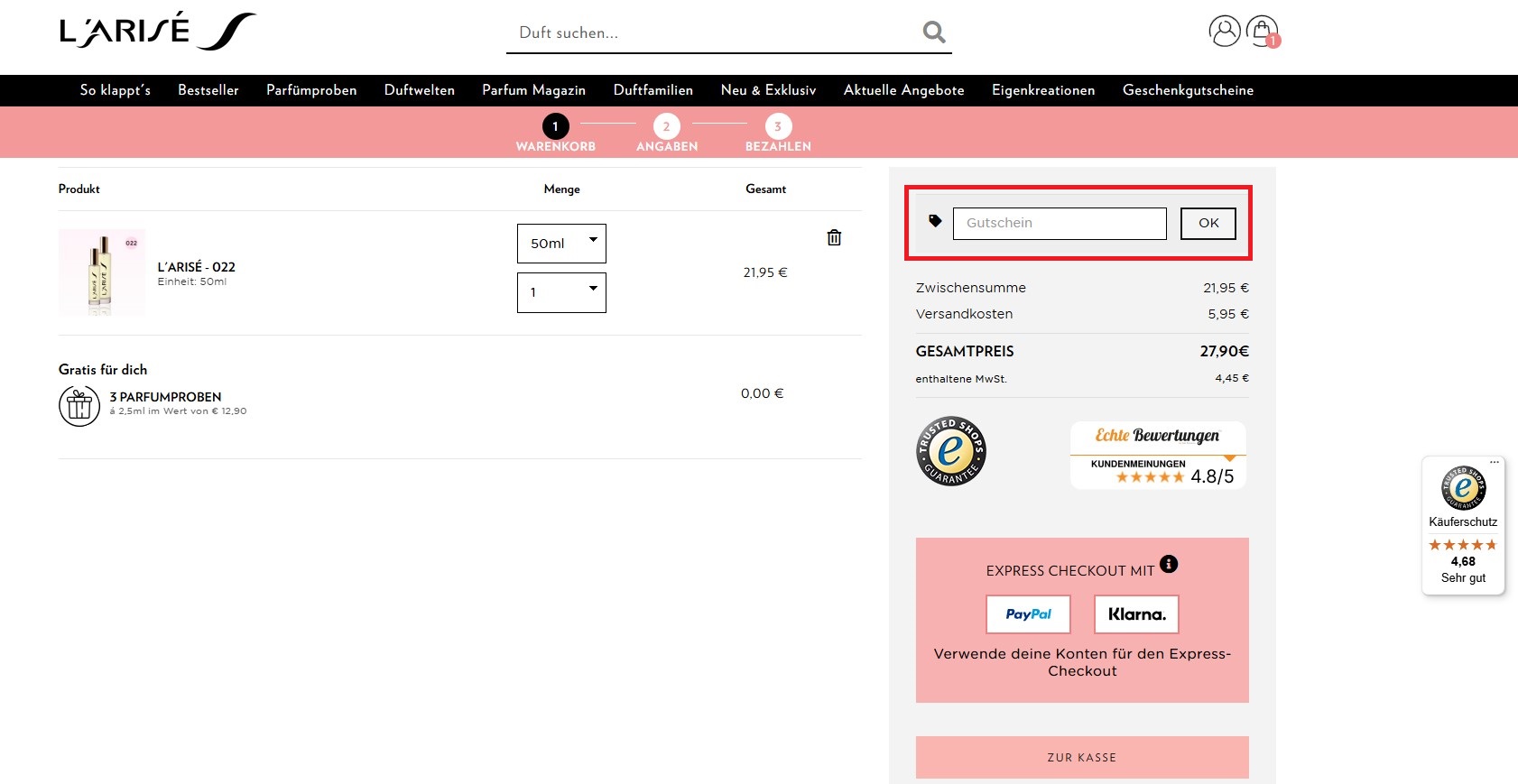
Task: Click the Trusted Shops guarantee seal in the order summary
Action: tap(951, 451)
